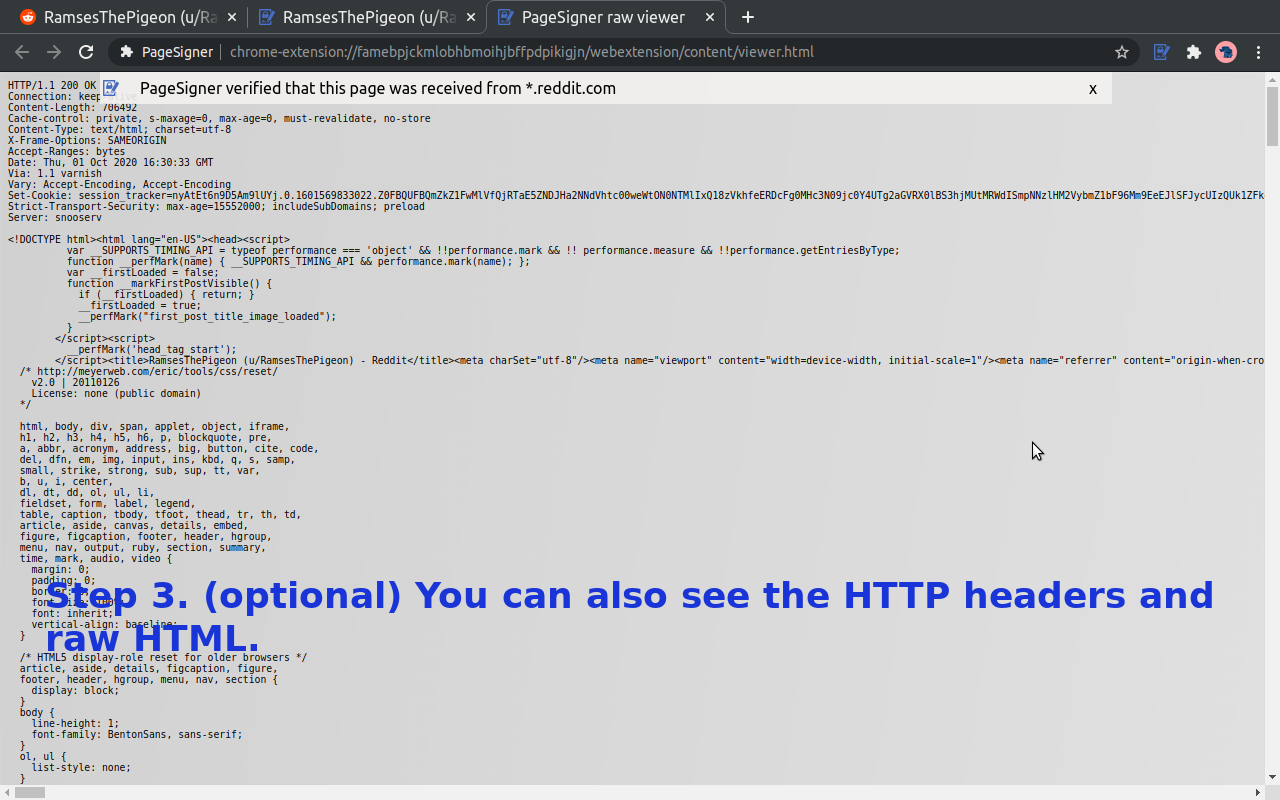Open a new browser tab
This screenshot has width=1280, height=800.
748,17
